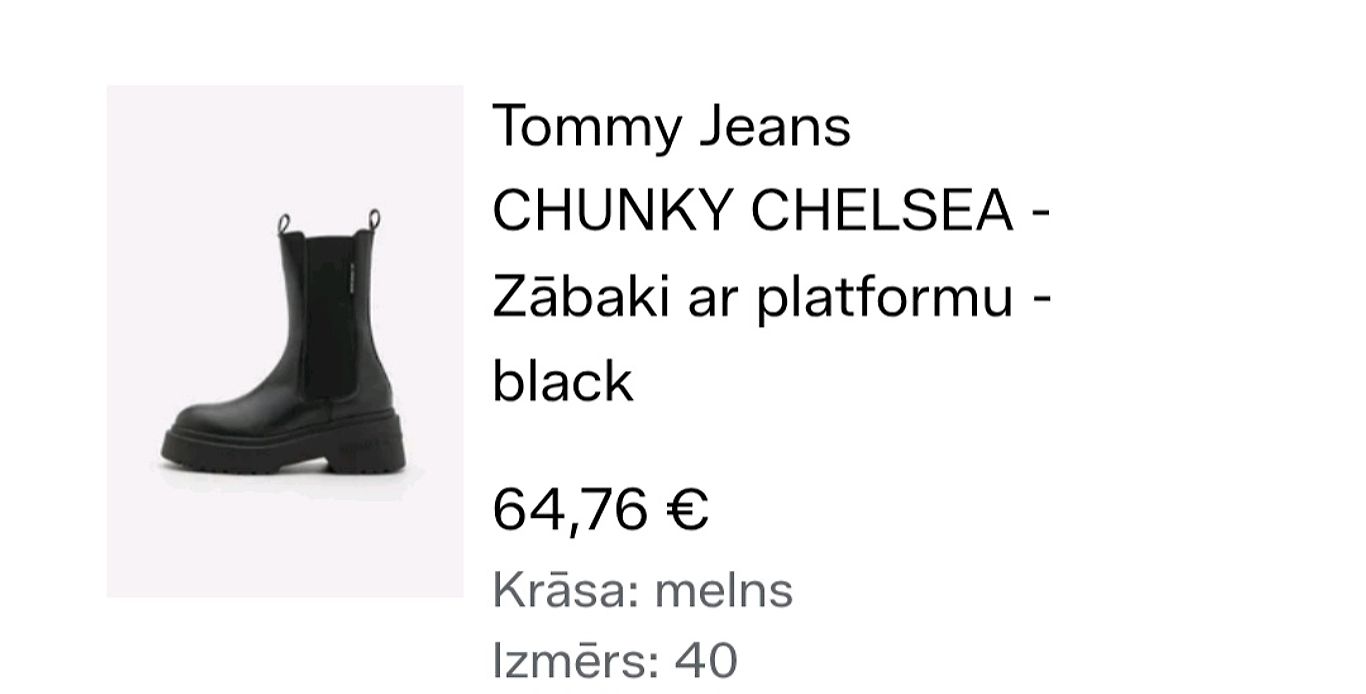Click the back pull loop on the boot
The height and width of the screenshot is (694, 1366).
pyautogui.click(x=374, y=219)
